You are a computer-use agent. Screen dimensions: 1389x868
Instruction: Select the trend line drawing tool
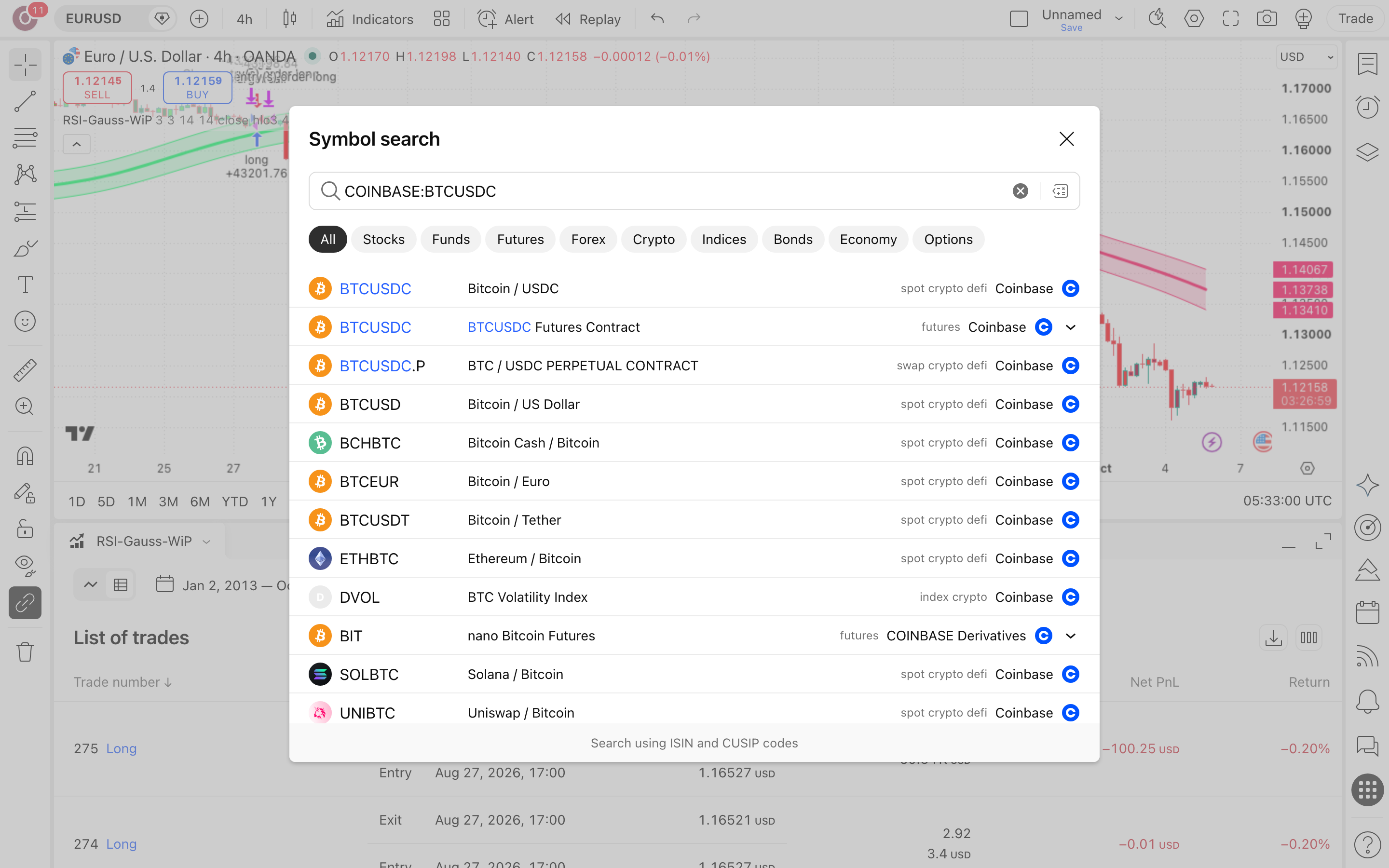25,102
